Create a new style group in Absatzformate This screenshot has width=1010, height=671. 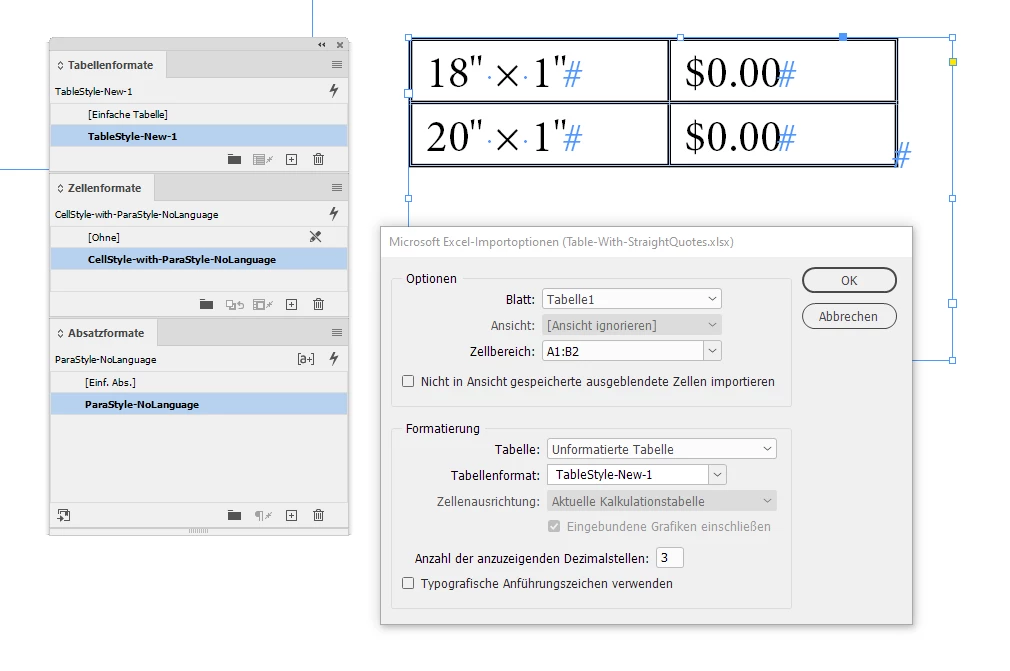pyautogui.click(x=234, y=515)
